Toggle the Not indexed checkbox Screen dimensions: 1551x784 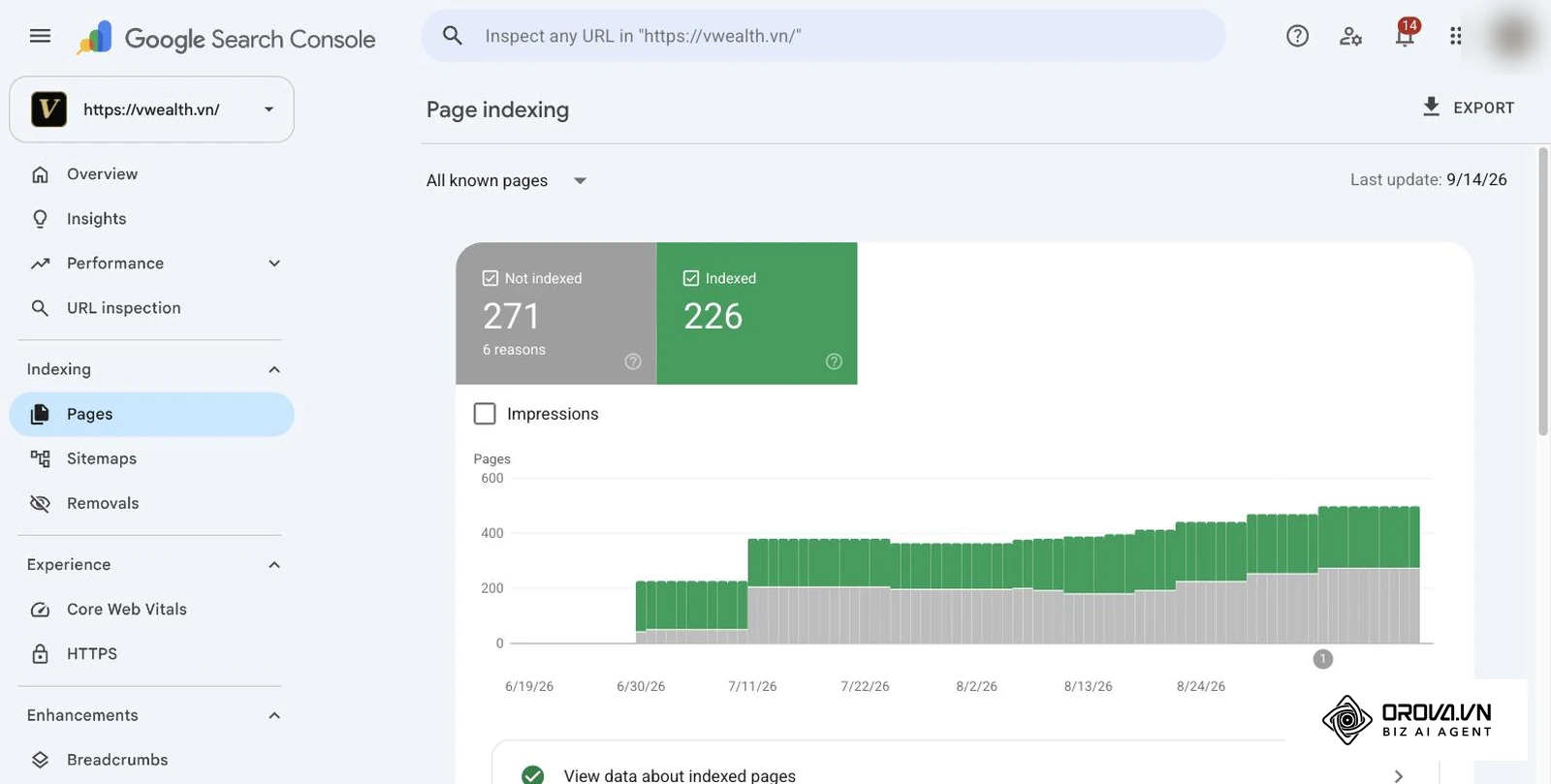[x=491, y=278]
